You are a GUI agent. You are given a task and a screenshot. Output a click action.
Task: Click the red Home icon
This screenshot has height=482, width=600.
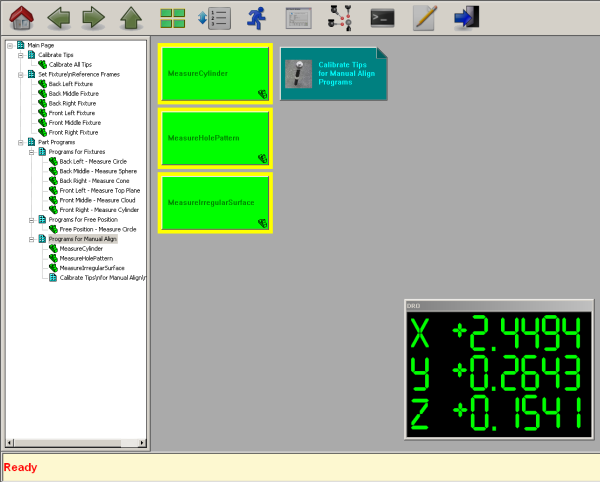[23, 17]
